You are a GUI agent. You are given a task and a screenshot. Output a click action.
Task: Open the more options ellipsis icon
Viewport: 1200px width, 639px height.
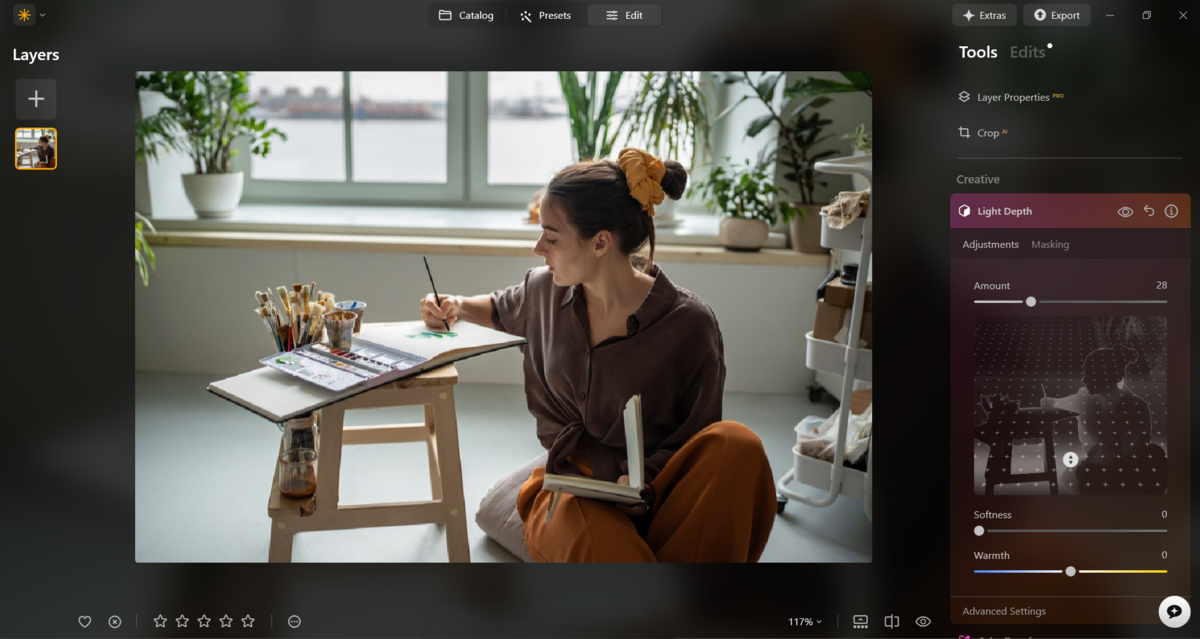[x=294, y=621]
